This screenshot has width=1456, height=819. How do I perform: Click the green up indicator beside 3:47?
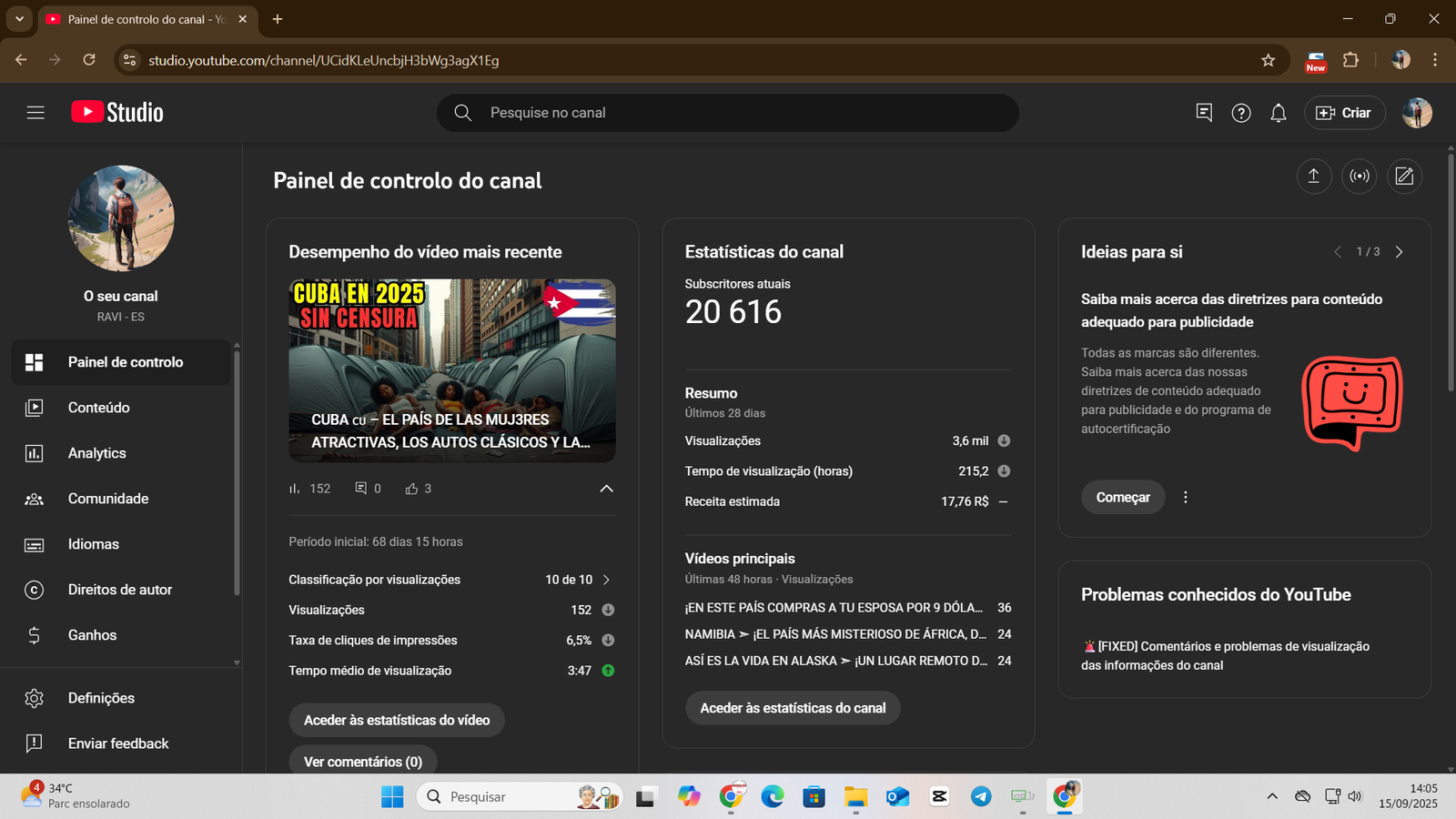point(608,671)
